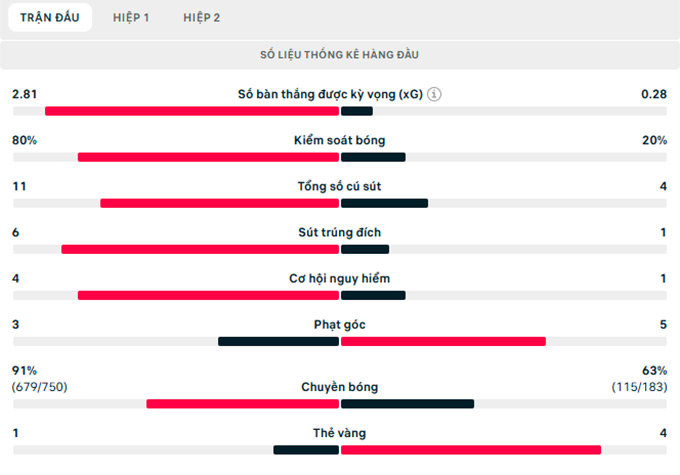Click the Cơ hội nguy hiểm label
680x475 pixels.
pyautogui.click(x=340, y=278)
